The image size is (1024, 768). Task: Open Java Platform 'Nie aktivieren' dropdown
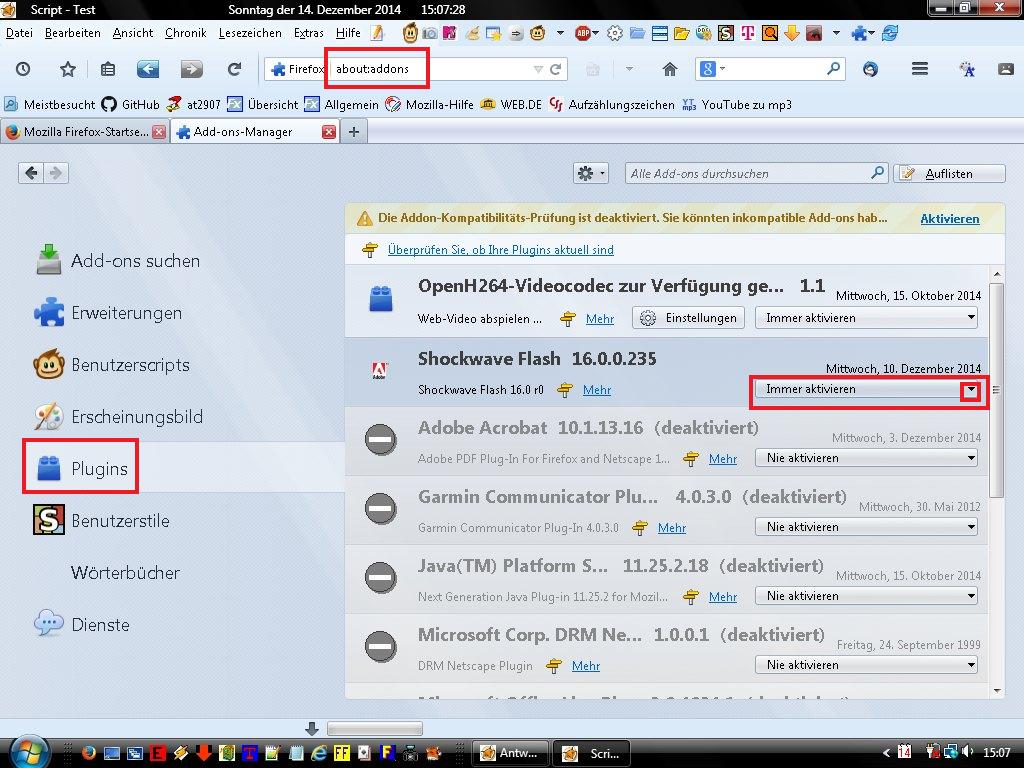(866, 596)
